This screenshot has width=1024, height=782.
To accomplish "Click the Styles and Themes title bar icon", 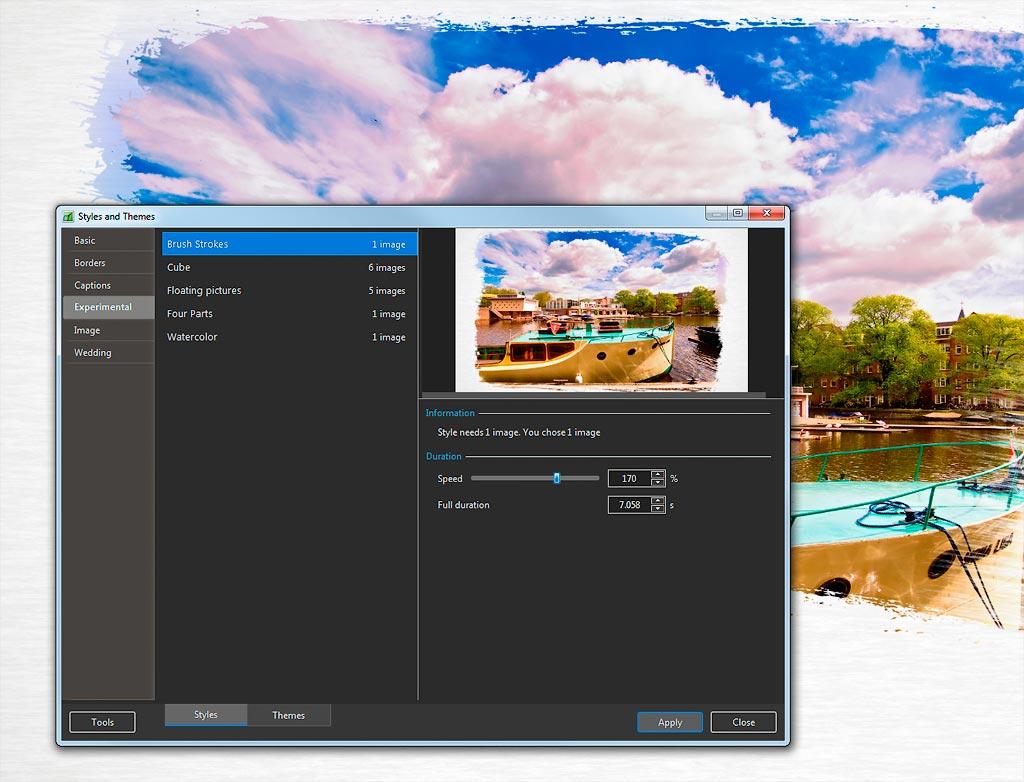I will point(68,216).
